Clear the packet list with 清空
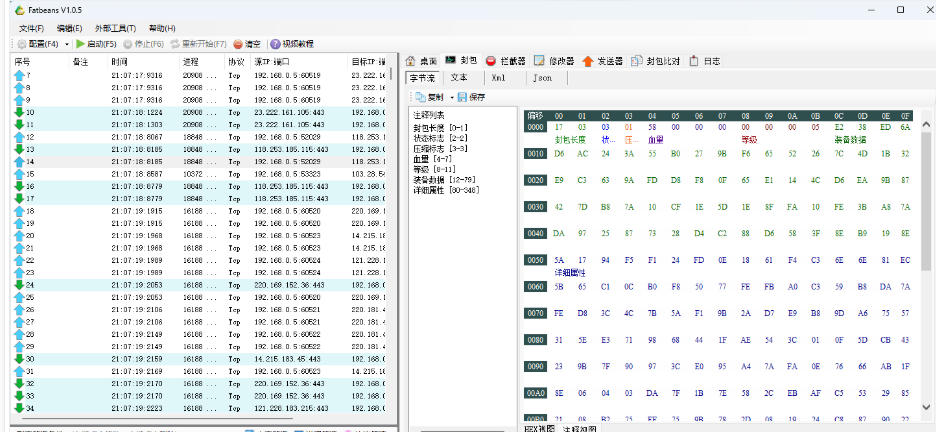Viewport: 936px width, 432px height. 247,44
